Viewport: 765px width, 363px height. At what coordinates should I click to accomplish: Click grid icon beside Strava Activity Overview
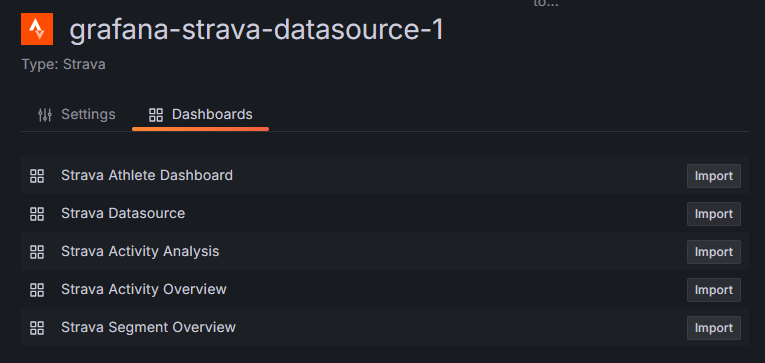coord(37,290)
